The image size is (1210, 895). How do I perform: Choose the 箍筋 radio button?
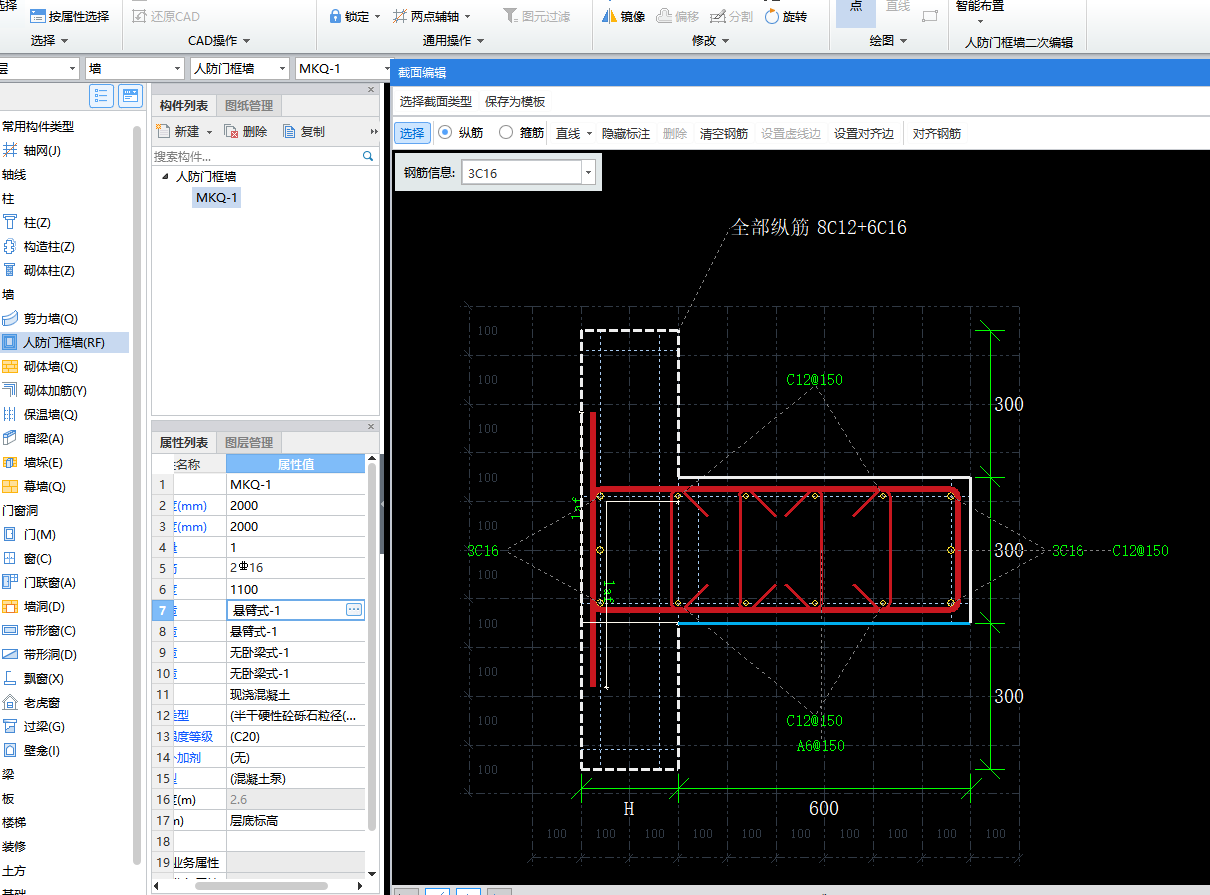click(506, 132)
